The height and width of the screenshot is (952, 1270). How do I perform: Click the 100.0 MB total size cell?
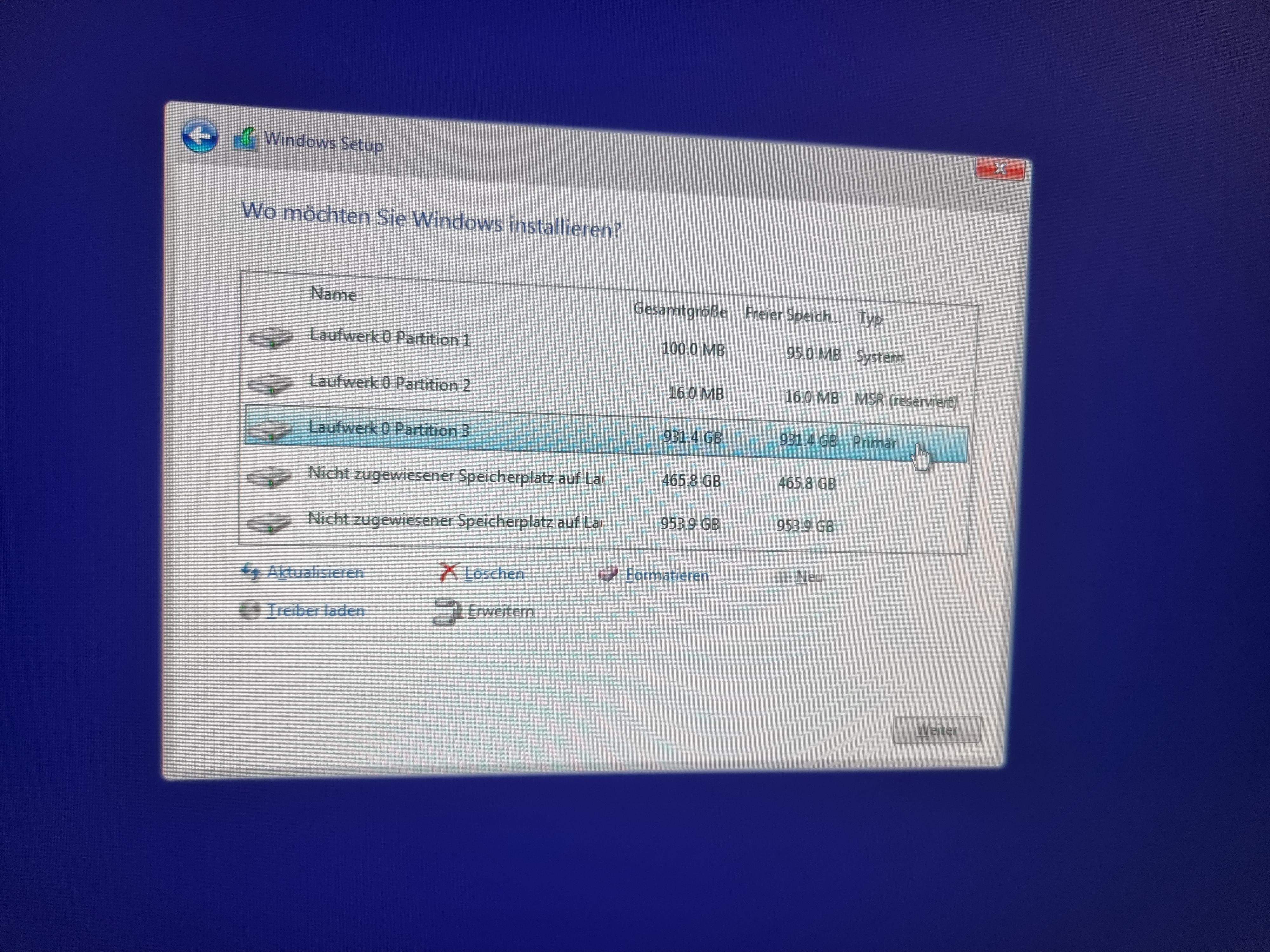click(x=693, y=349)
